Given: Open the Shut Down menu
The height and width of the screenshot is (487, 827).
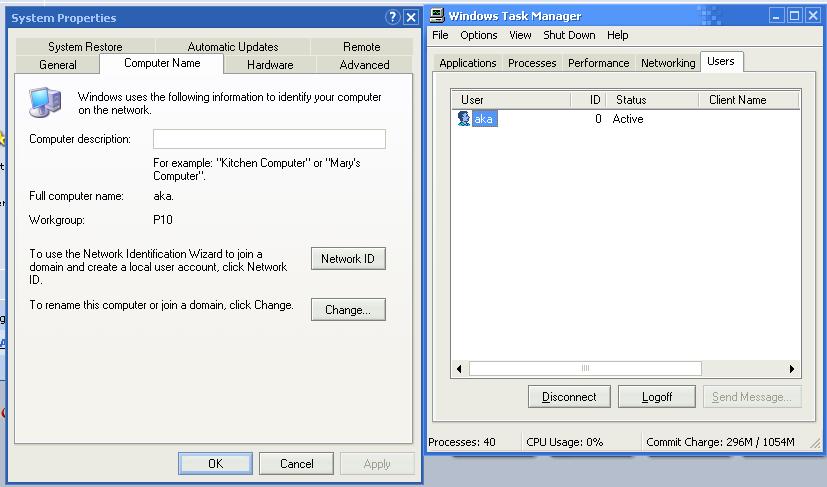Looking at the screenshot, I should coord(569,35).
